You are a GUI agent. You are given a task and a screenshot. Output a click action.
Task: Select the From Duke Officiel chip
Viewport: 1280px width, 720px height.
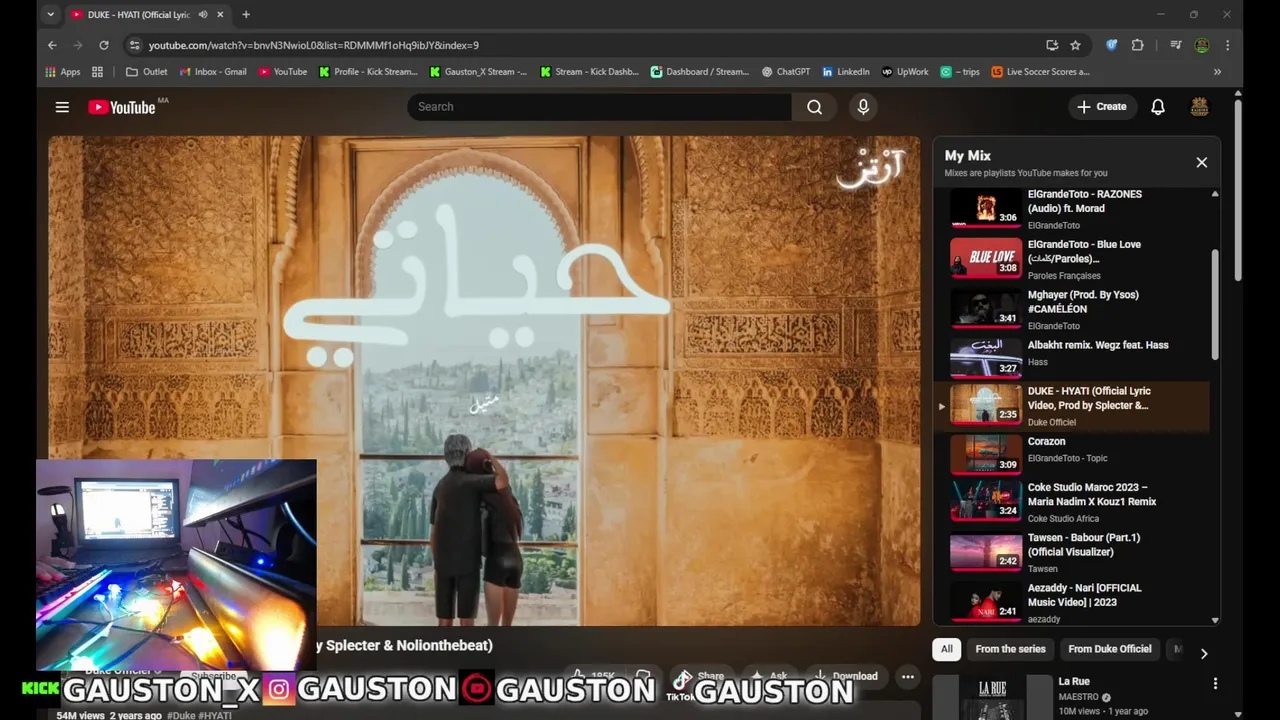1109,649
